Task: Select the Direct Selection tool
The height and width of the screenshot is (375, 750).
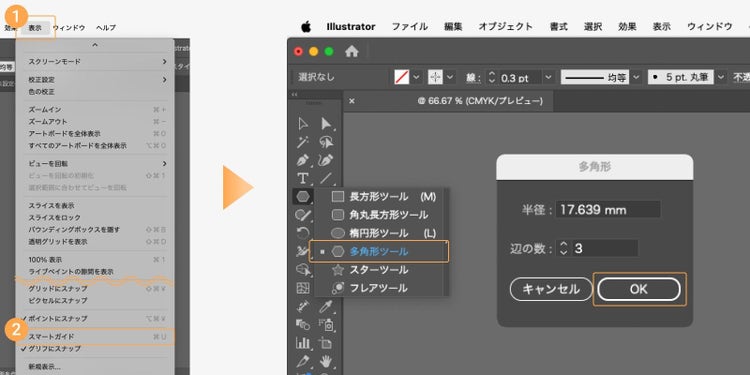Action: coord(326,124)
